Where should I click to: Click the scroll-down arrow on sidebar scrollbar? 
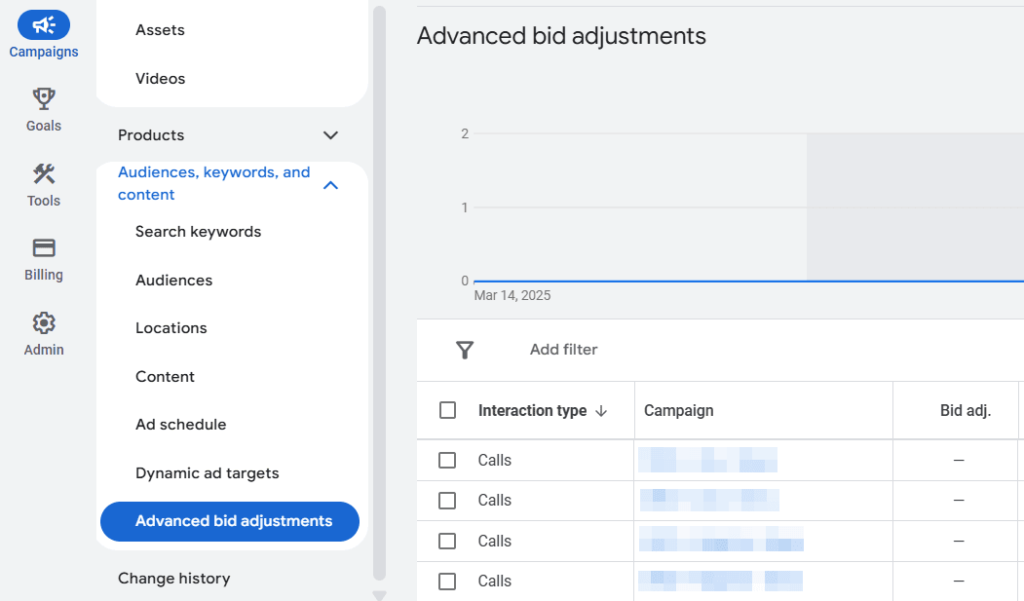tap(380, 594)
